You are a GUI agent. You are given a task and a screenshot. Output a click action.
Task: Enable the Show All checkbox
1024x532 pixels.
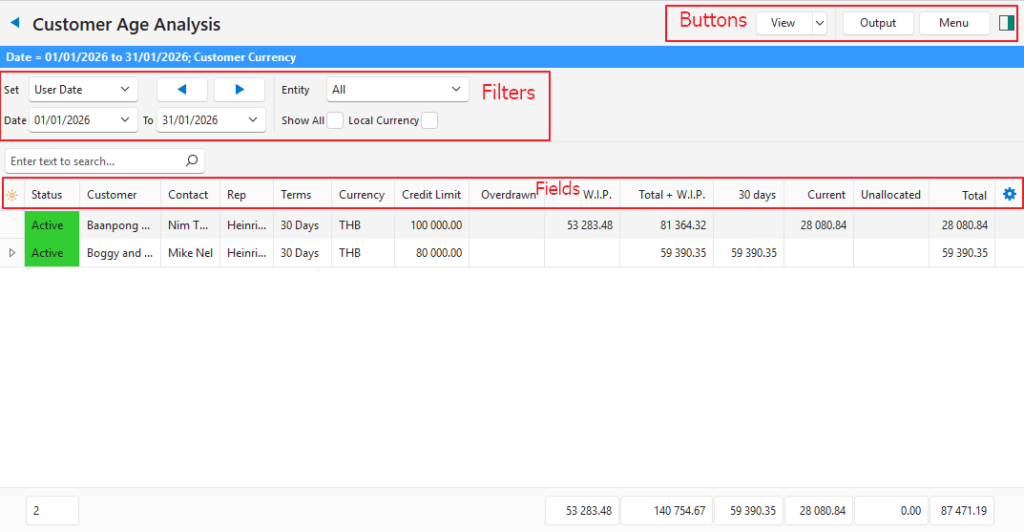(x=335, y=121)
